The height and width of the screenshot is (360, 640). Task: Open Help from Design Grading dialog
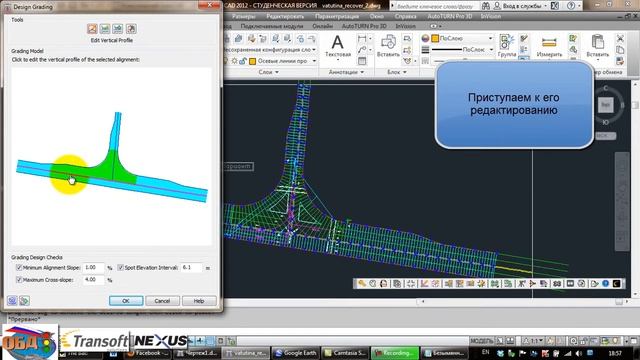click(x=199, y=301)
